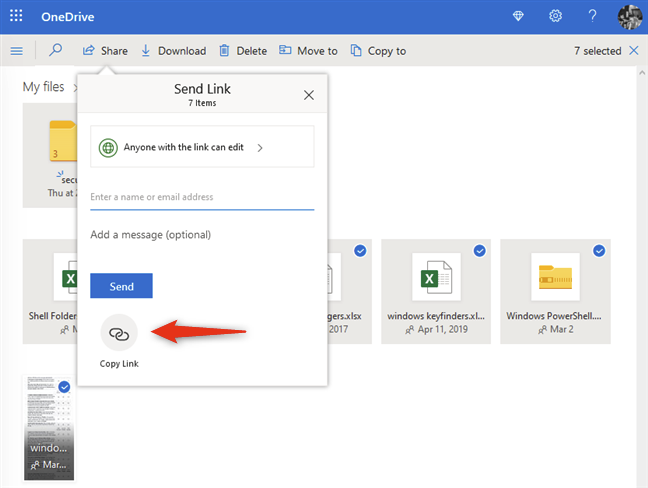Uncheck the windows keyfinders file
The height and width of the screenshot is (488, 648).
pos(479,251)
